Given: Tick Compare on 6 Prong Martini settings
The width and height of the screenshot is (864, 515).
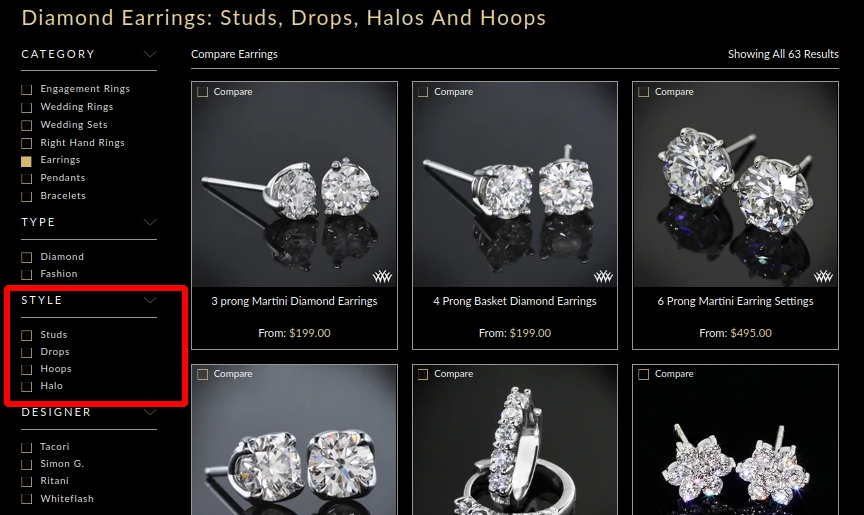Looking at the screenshot, I should click(644, 92).
